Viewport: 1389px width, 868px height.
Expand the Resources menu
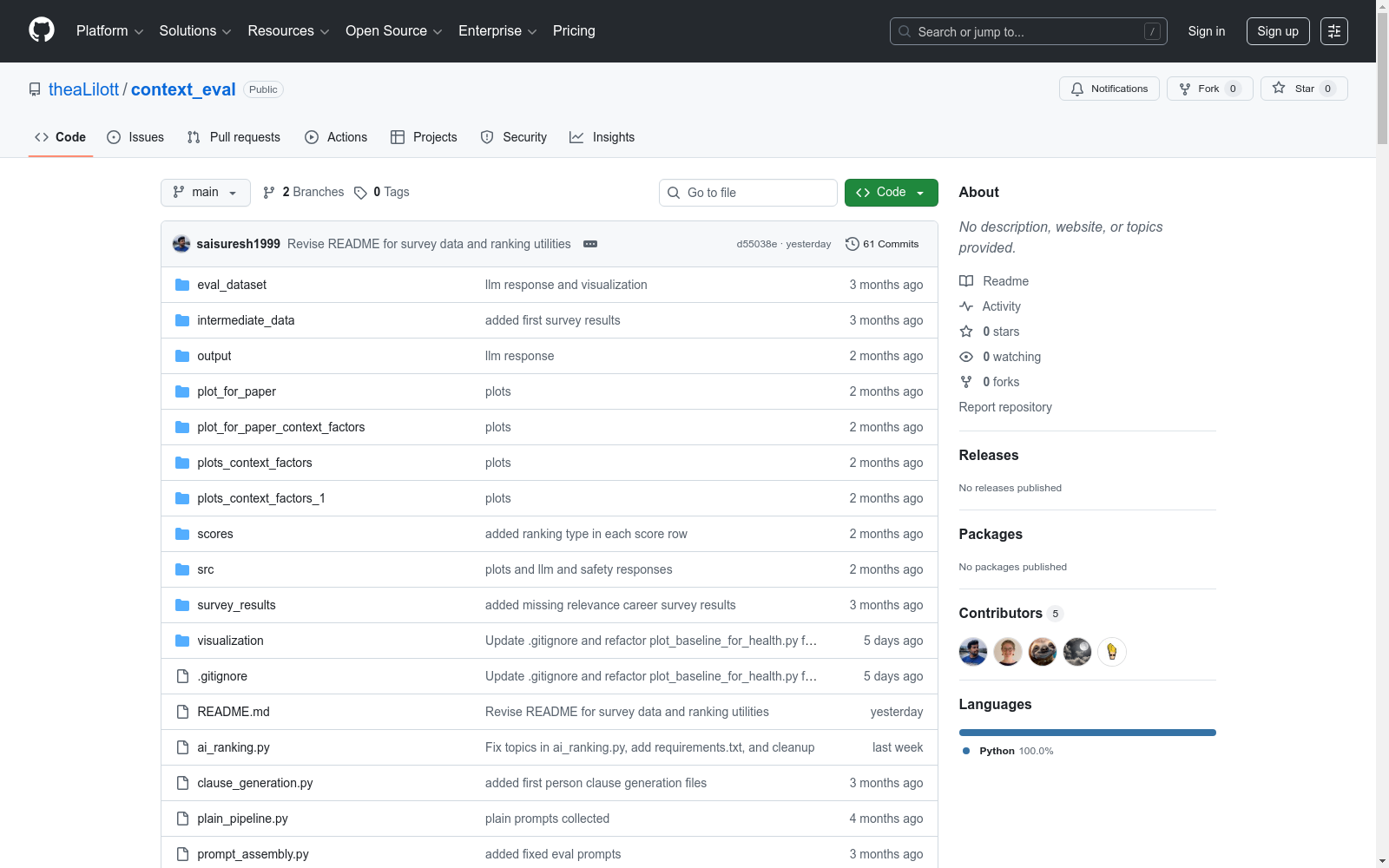click(x=288, y=31)
